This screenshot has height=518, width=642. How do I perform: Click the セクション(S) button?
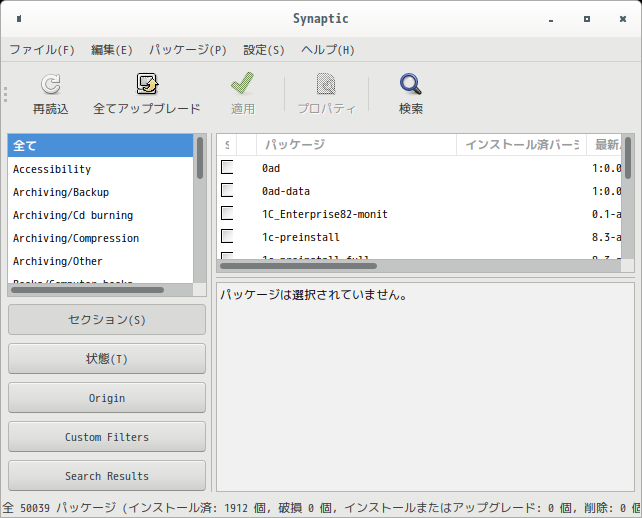(107, 319)
